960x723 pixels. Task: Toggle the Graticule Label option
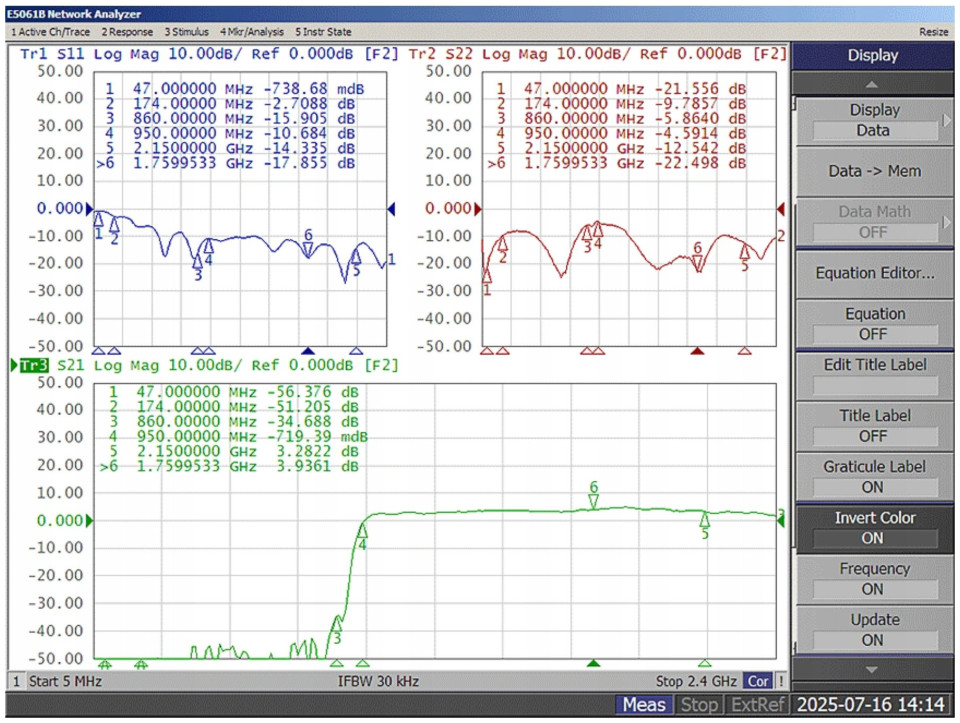(x=874, y=477)
